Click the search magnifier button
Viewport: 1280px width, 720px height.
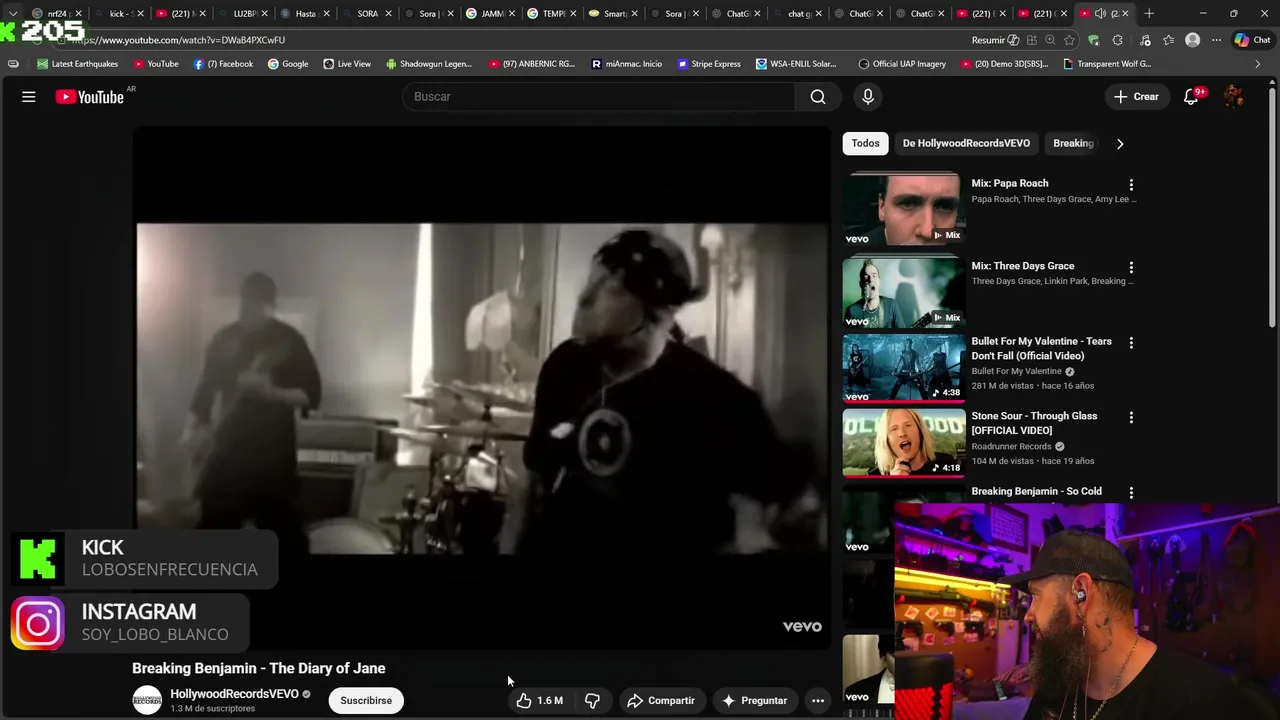click(818, 97)
